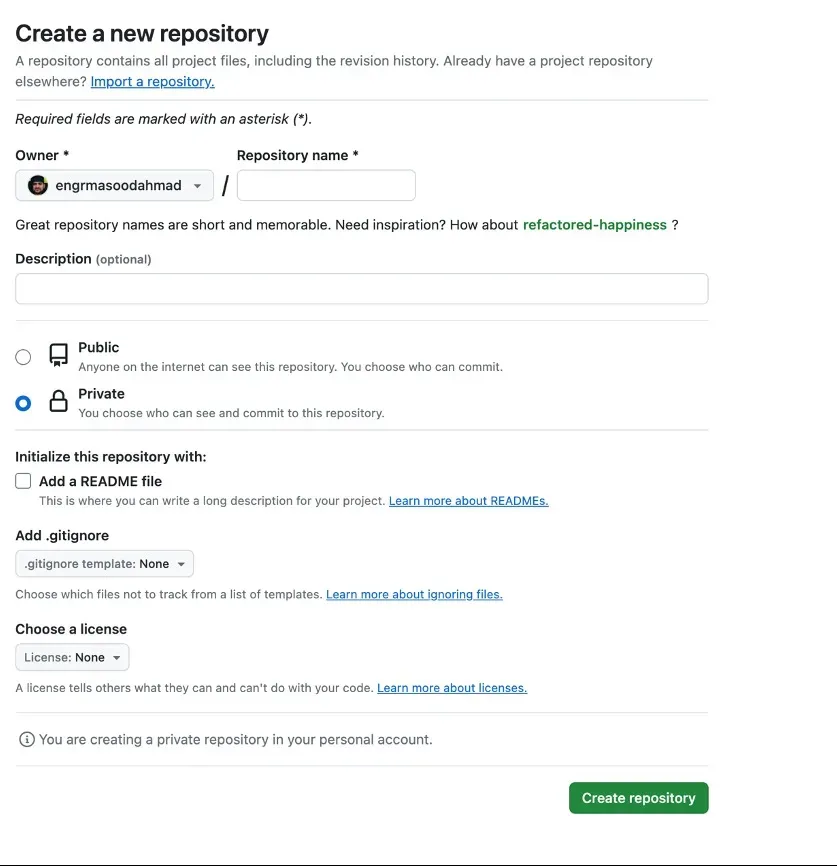Open Learn more about READMEs link
Screen dimensions: 837x866
(468, 500)
